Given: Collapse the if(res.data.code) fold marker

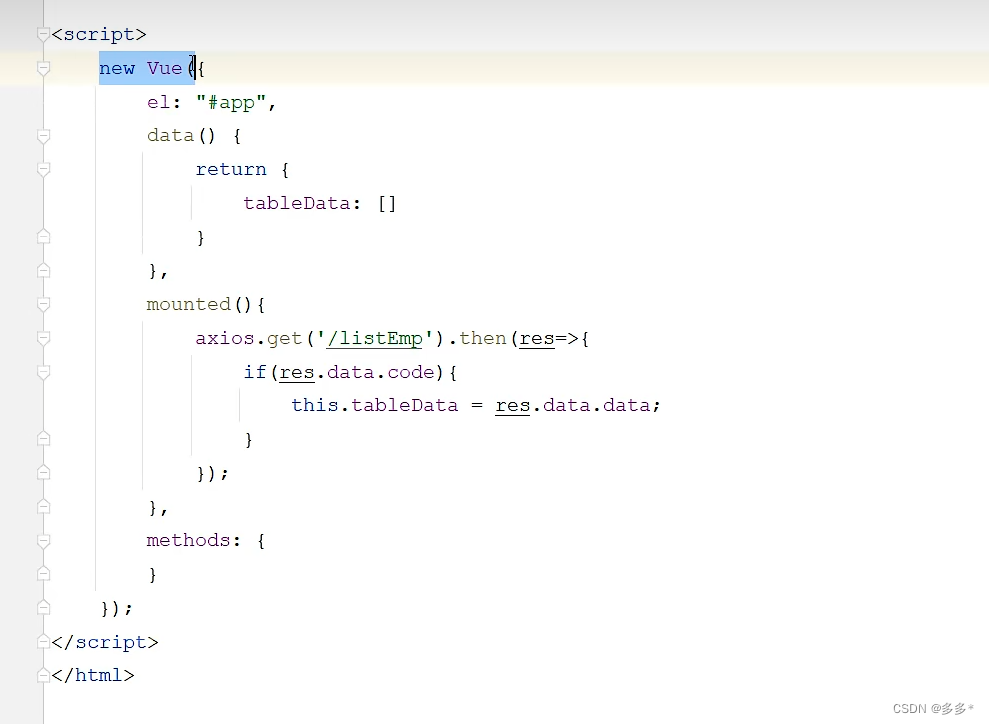Looking at the screenshot, I should (44, 372).
